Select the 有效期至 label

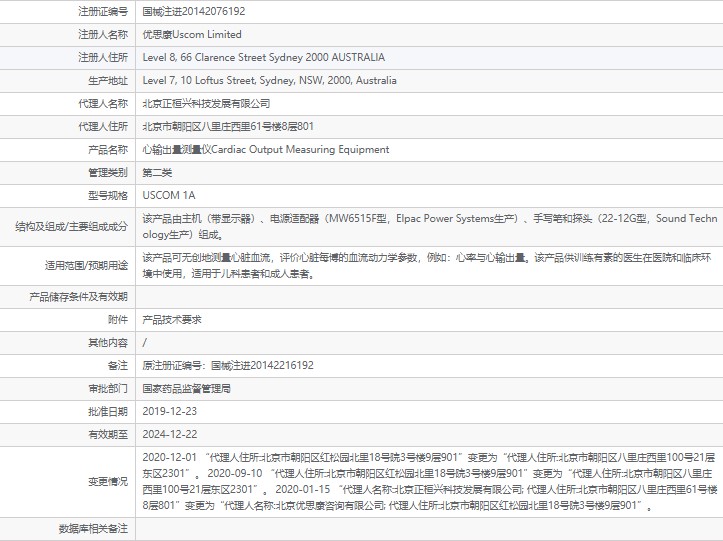coord(108,434)
